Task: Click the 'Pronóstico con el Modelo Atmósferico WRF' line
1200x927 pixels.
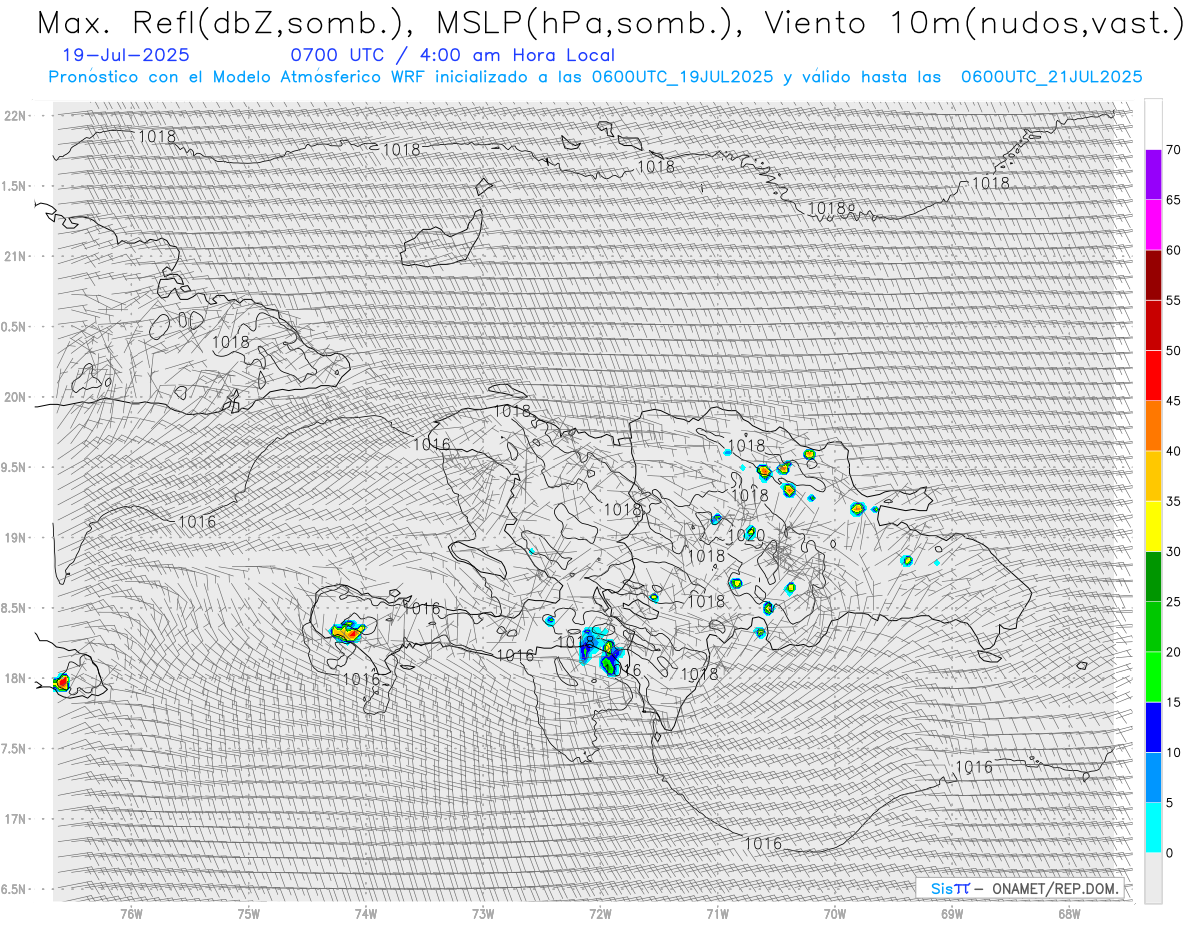Action: (x=596, y=77)
